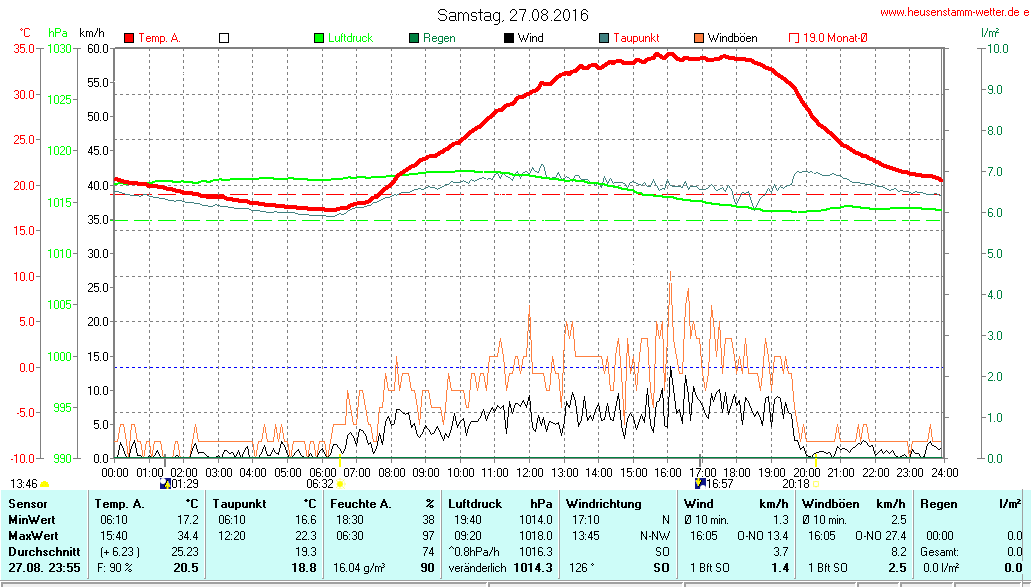Toggle the empty white legend box

(x=224, y=38)
